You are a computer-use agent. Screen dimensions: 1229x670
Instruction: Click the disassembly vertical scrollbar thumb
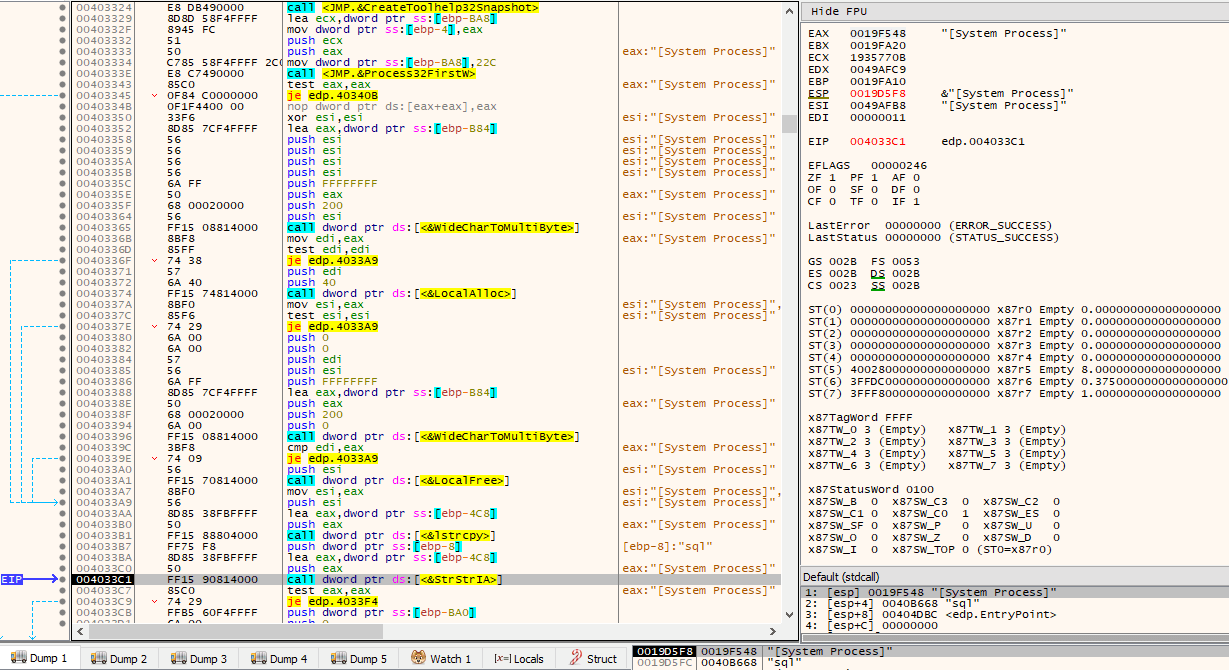point(789,123)
